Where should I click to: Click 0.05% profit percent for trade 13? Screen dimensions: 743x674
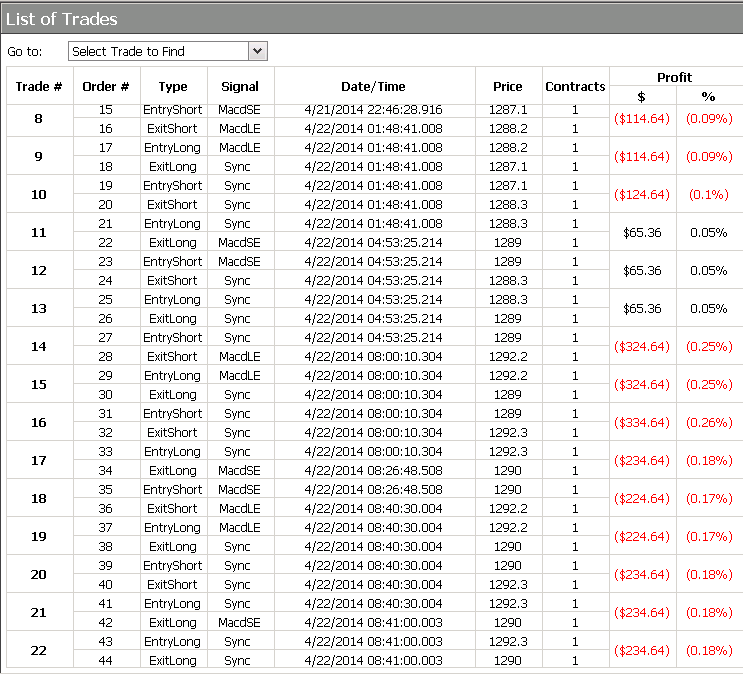(x=709, y=309)
